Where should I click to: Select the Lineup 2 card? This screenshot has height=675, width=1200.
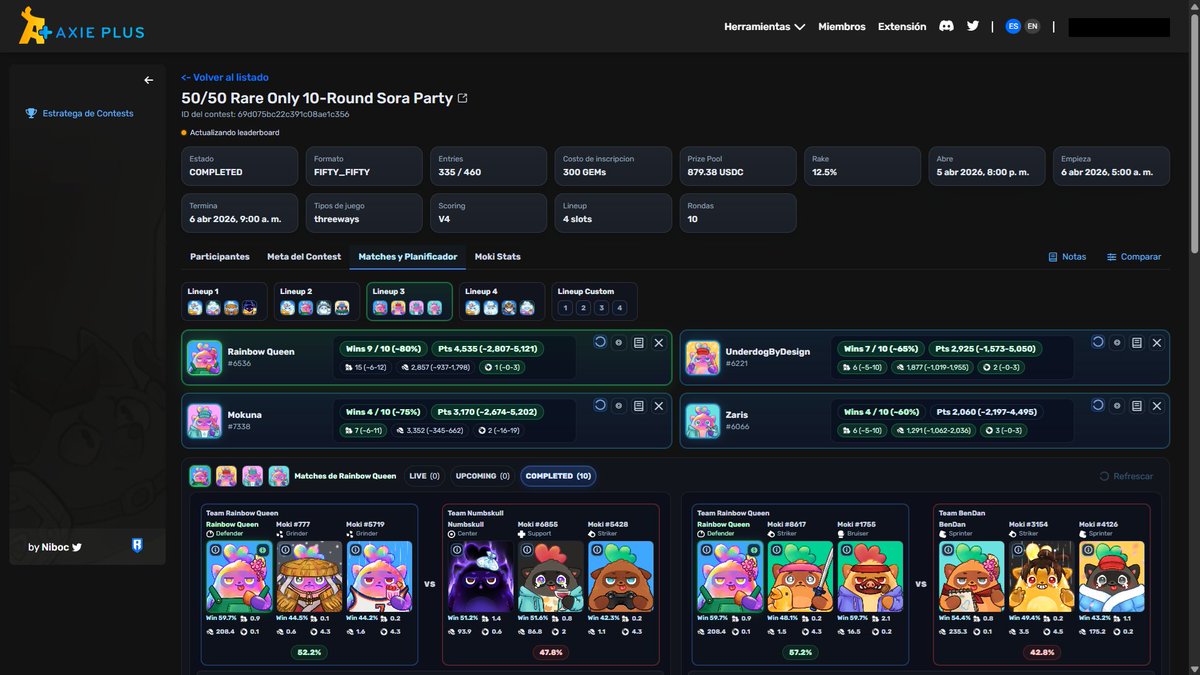point(316,302)
